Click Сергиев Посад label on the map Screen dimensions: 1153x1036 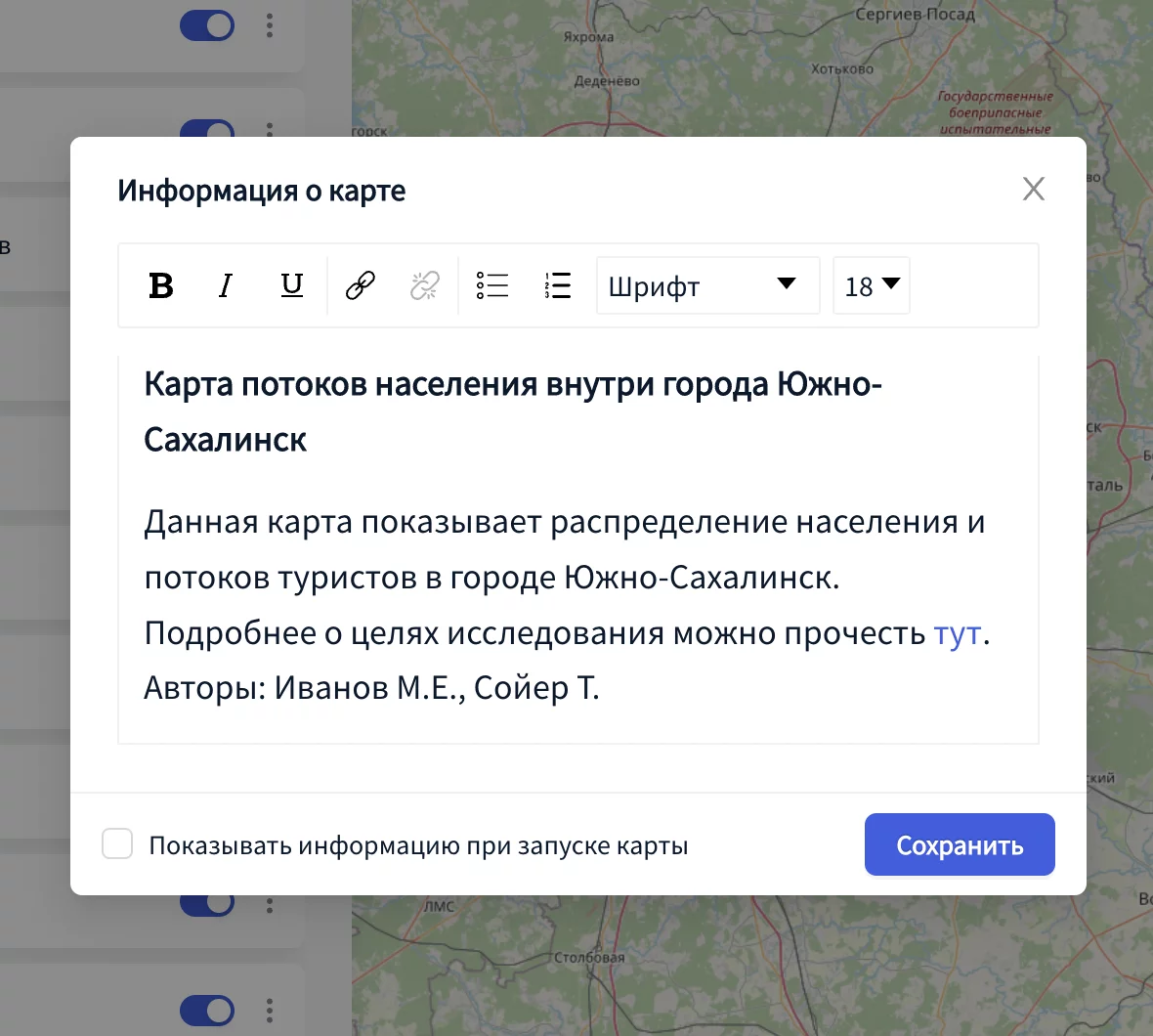[915, 15]
